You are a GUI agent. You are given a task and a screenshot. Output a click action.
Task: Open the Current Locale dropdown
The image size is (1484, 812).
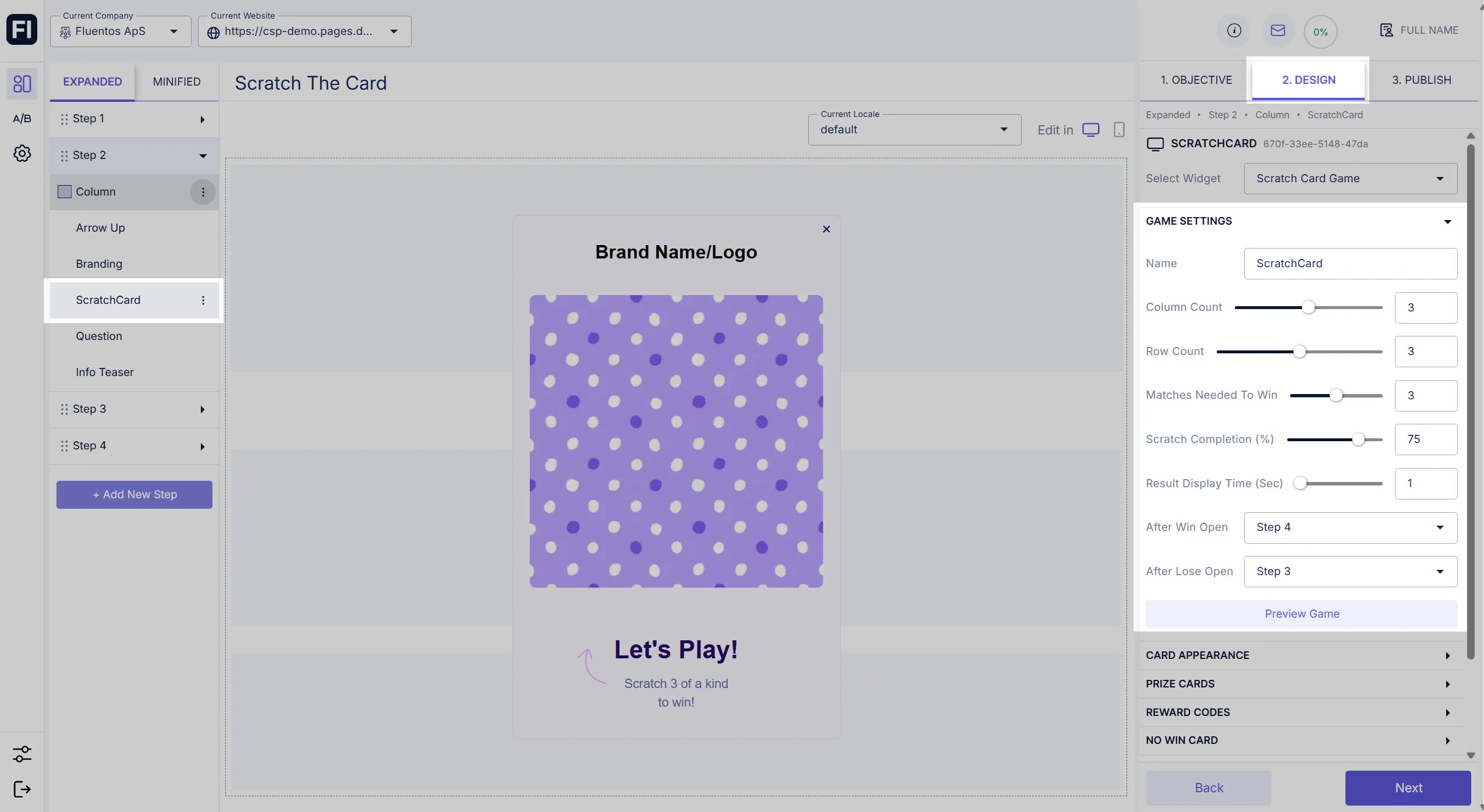[x=915, y=130]
